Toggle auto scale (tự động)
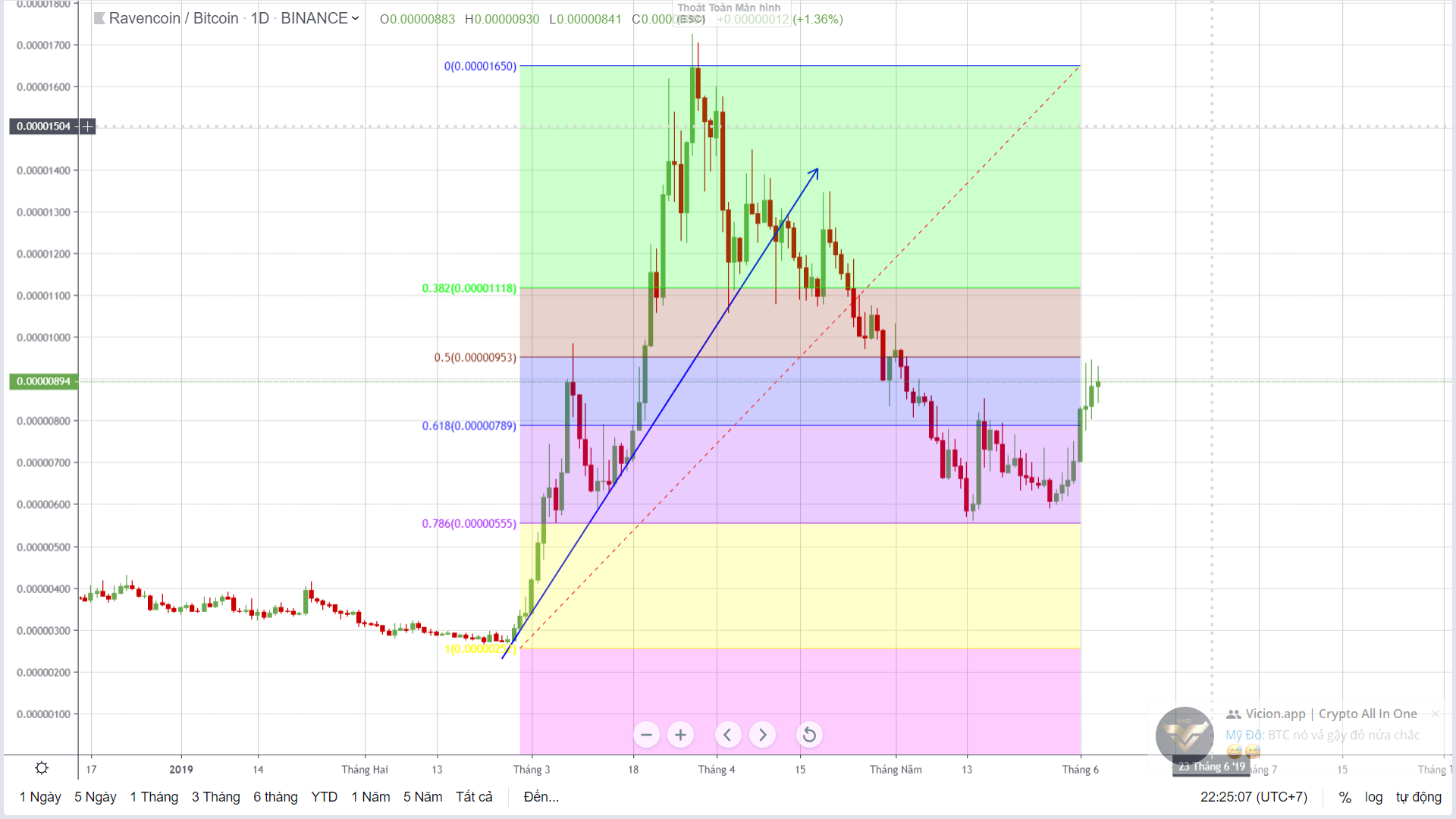 coord(1419,797)
